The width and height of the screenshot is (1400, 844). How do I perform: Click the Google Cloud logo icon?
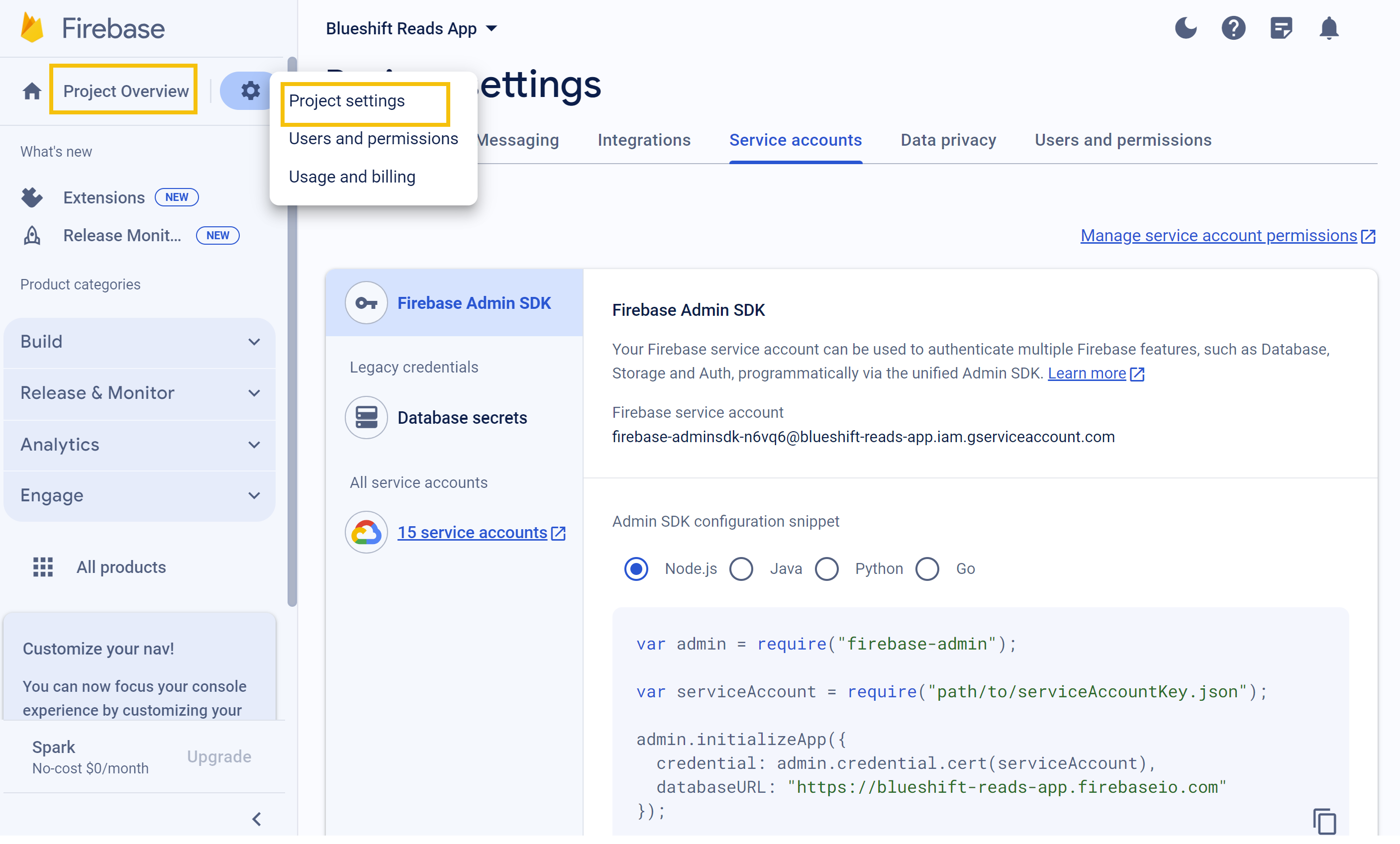[366, 532]
